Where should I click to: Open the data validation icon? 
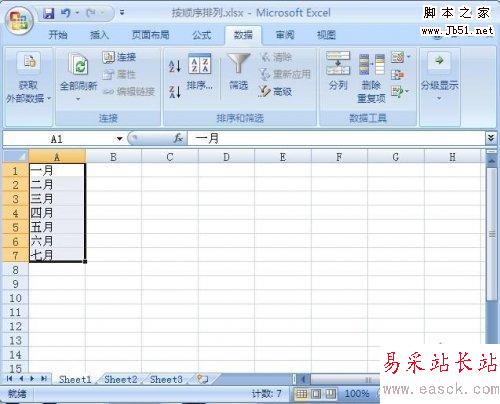tap(397, 58)
